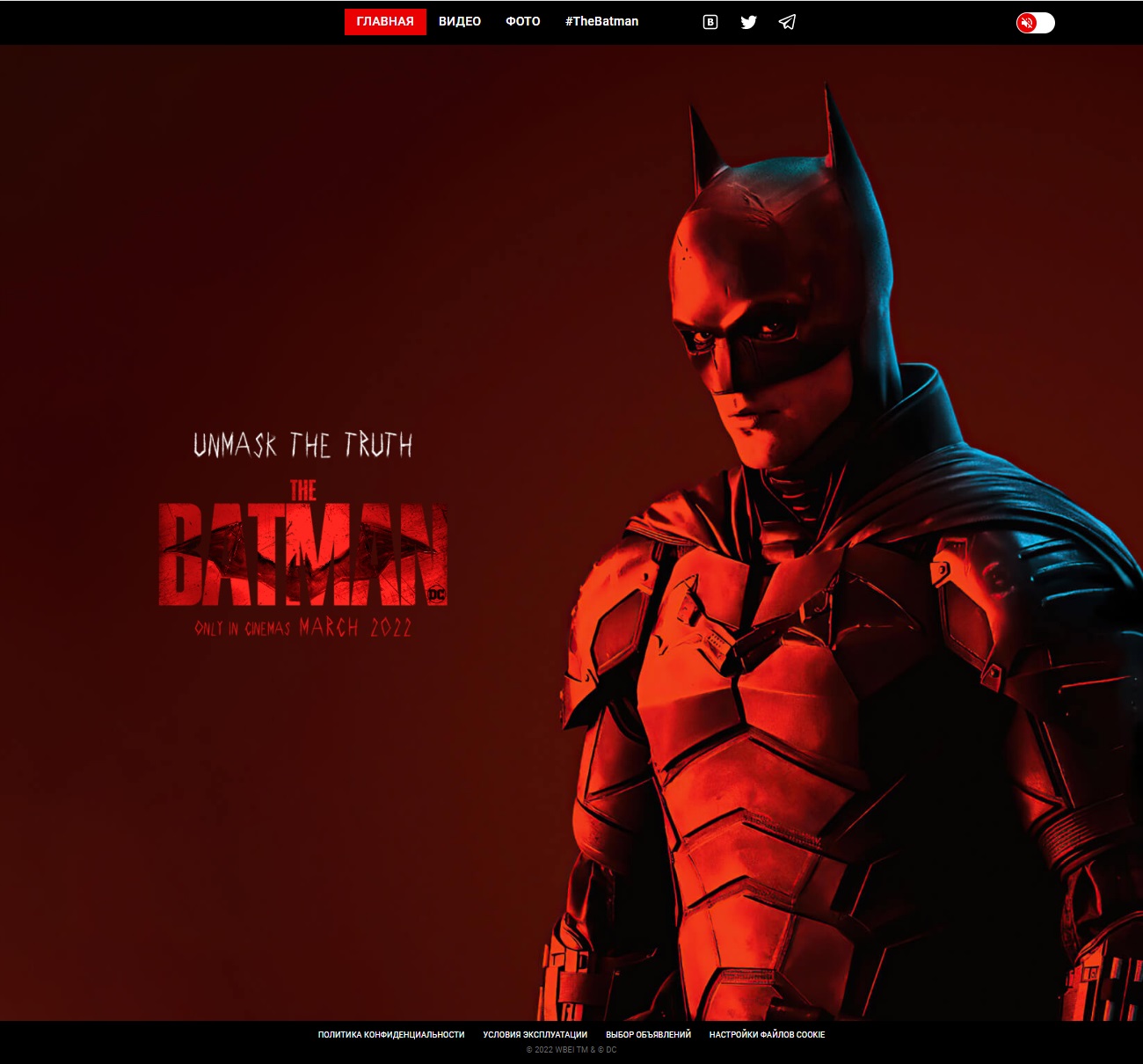Viewport: 1143px width, 1064px height.
Task: Open ВЫБОР ОБЪЯВЛЕНИЙ footer link
Action: (647, 1035)
